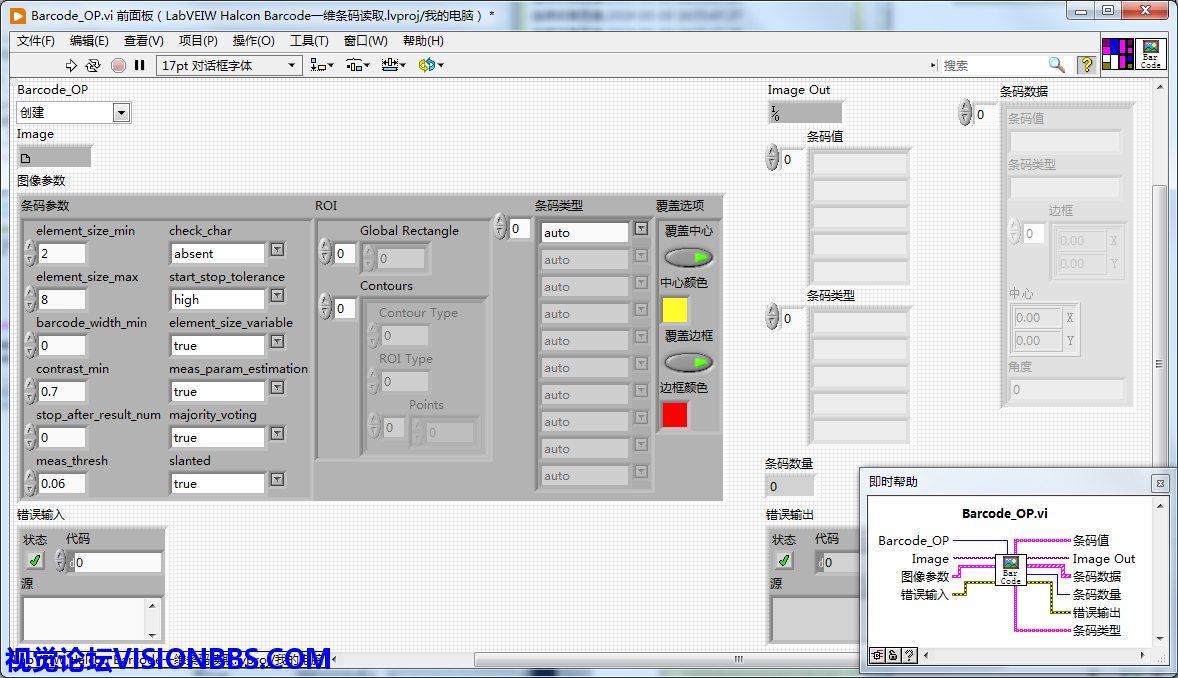Open the Distribute Objects tool
The height and width of the screenshot is (678, 1178).
click(358, 65)
